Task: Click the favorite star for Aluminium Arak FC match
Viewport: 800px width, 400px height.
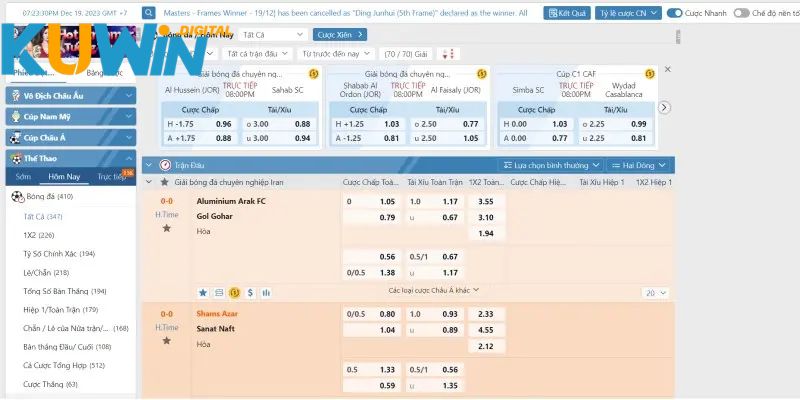Action: point(167,228)
